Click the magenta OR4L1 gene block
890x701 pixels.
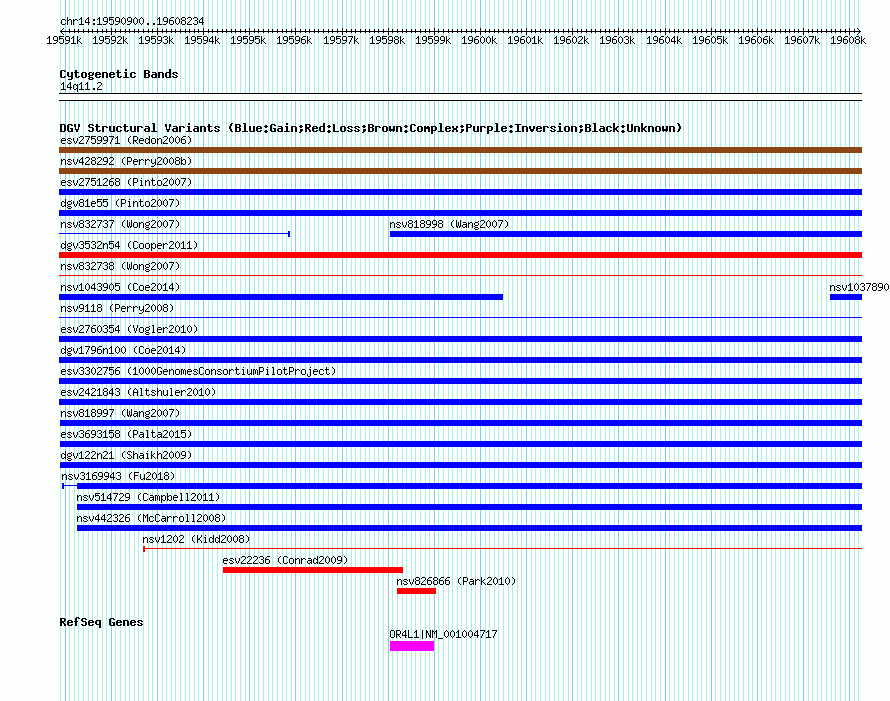tap(412, 646)
